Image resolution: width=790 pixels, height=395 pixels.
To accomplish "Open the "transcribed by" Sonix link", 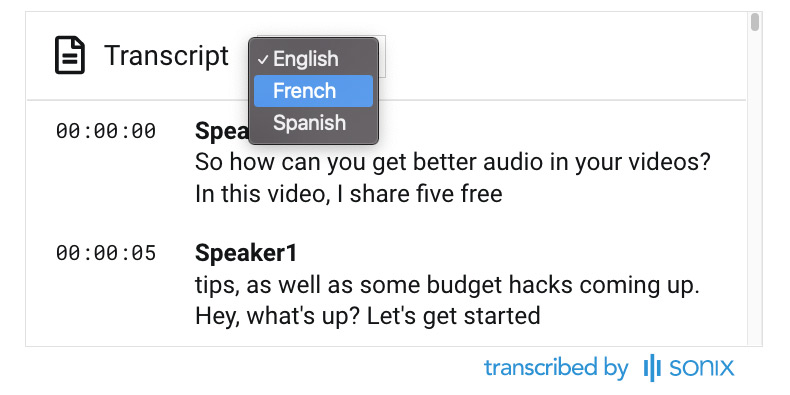I will [609, 368].
